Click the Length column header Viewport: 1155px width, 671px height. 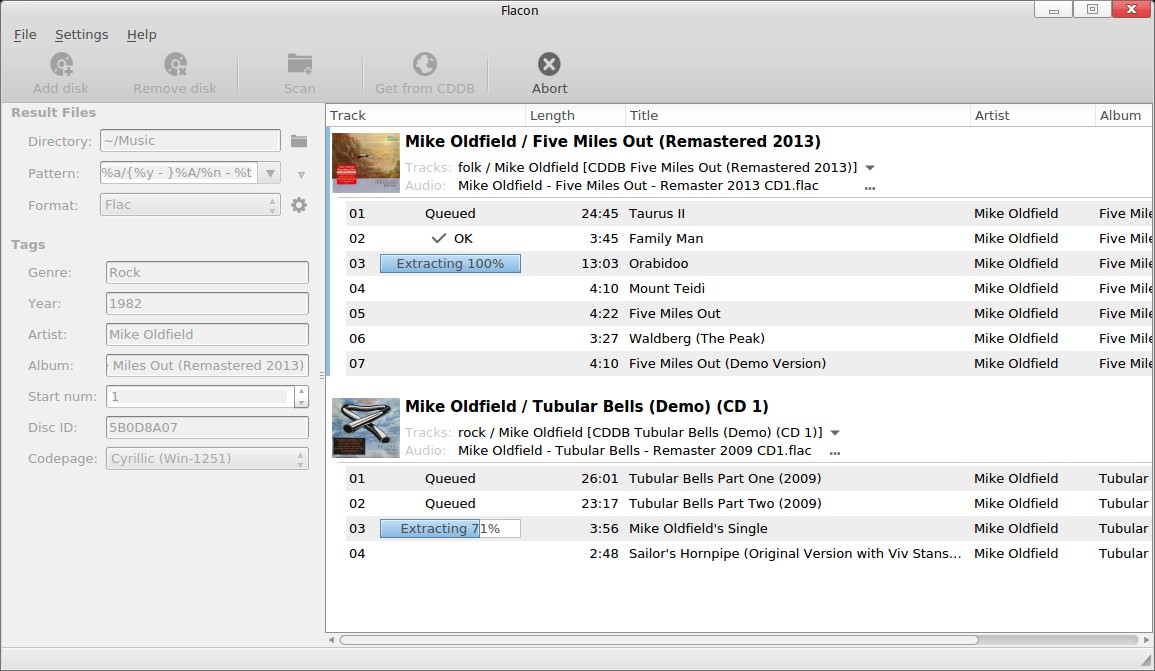coord(574,115)
